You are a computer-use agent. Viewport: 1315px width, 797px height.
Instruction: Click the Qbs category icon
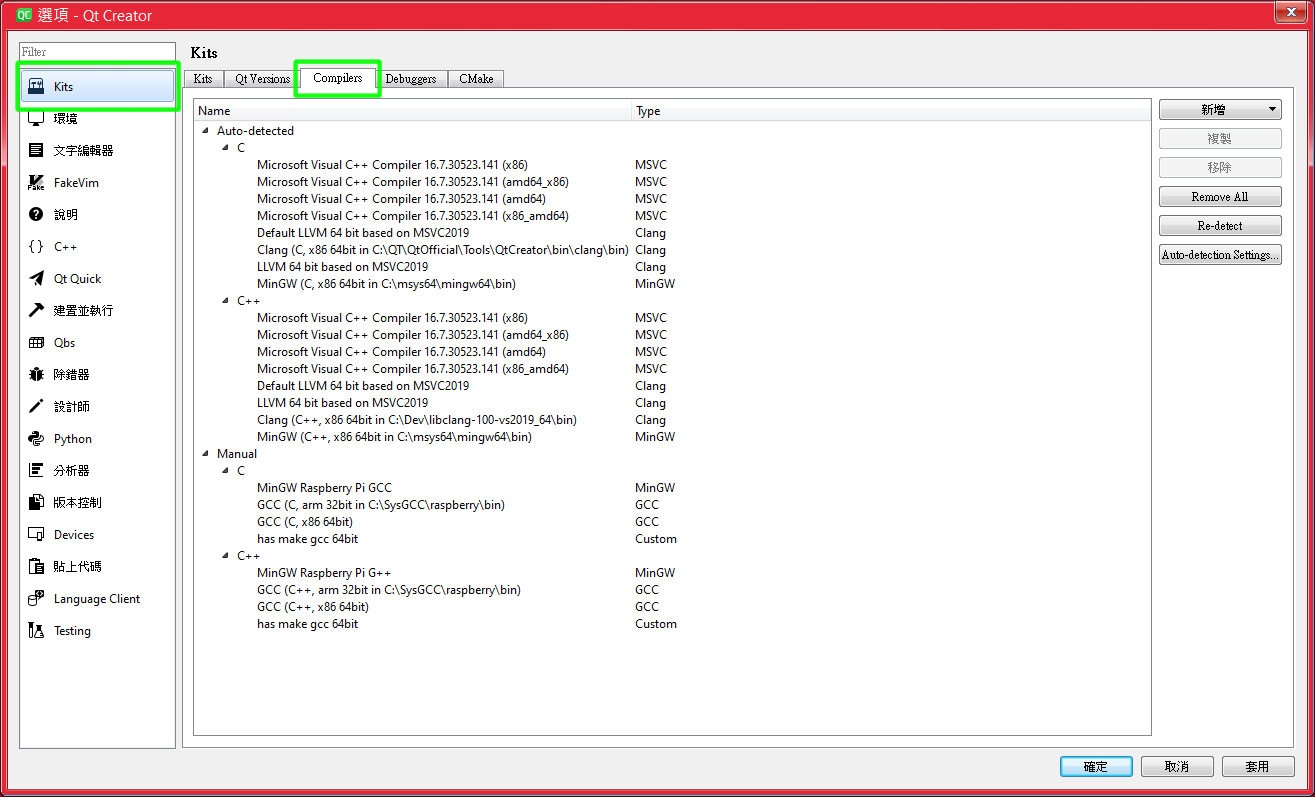pyautogui.click(x=36, y=343)
